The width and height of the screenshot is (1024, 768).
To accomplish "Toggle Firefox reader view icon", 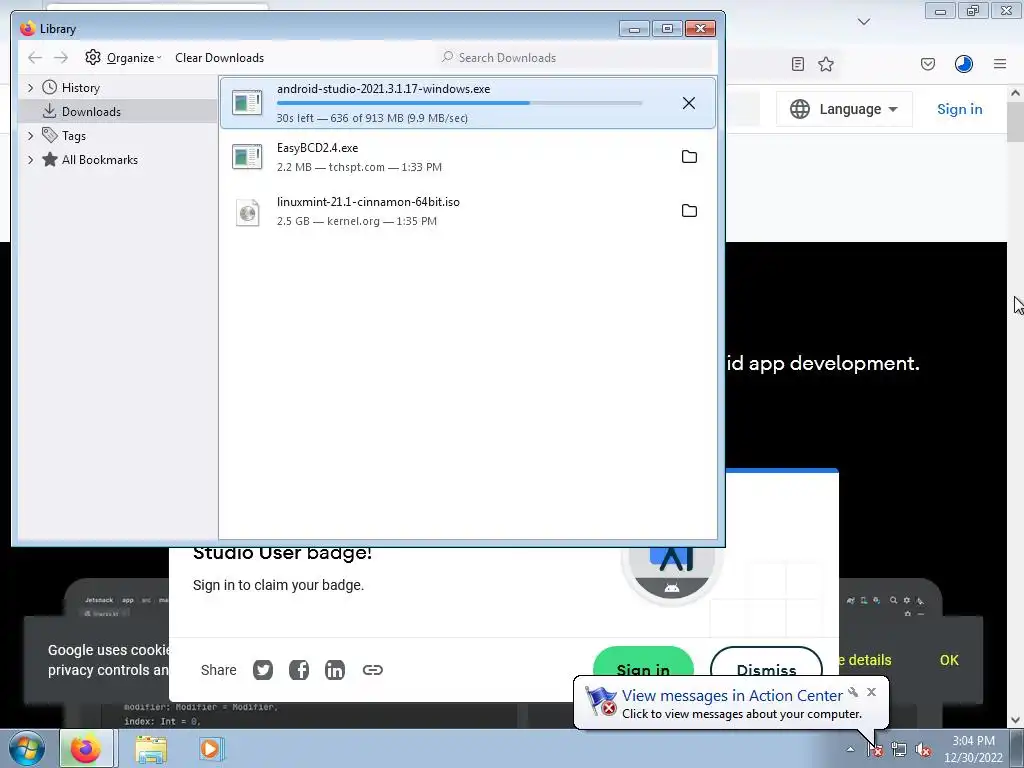I will tap(797, 64).
